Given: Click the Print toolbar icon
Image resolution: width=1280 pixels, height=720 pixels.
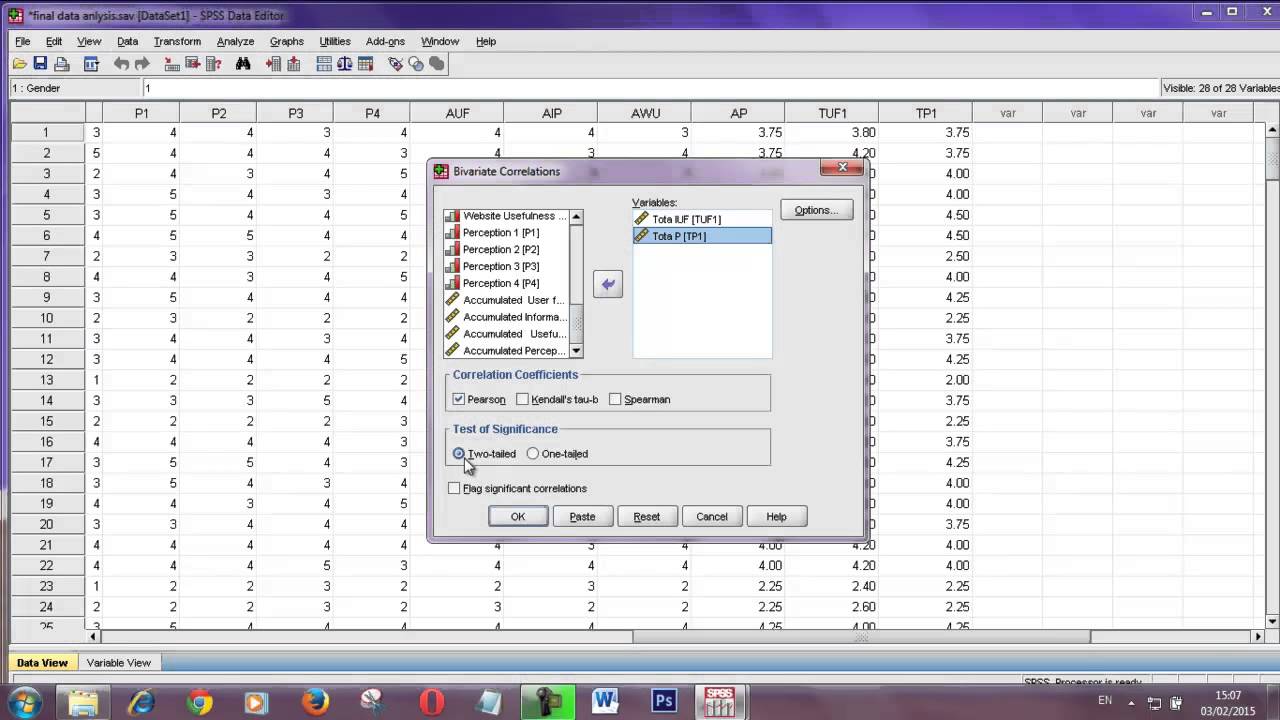Looking at the screenshot, I should [x=62, y=63].
